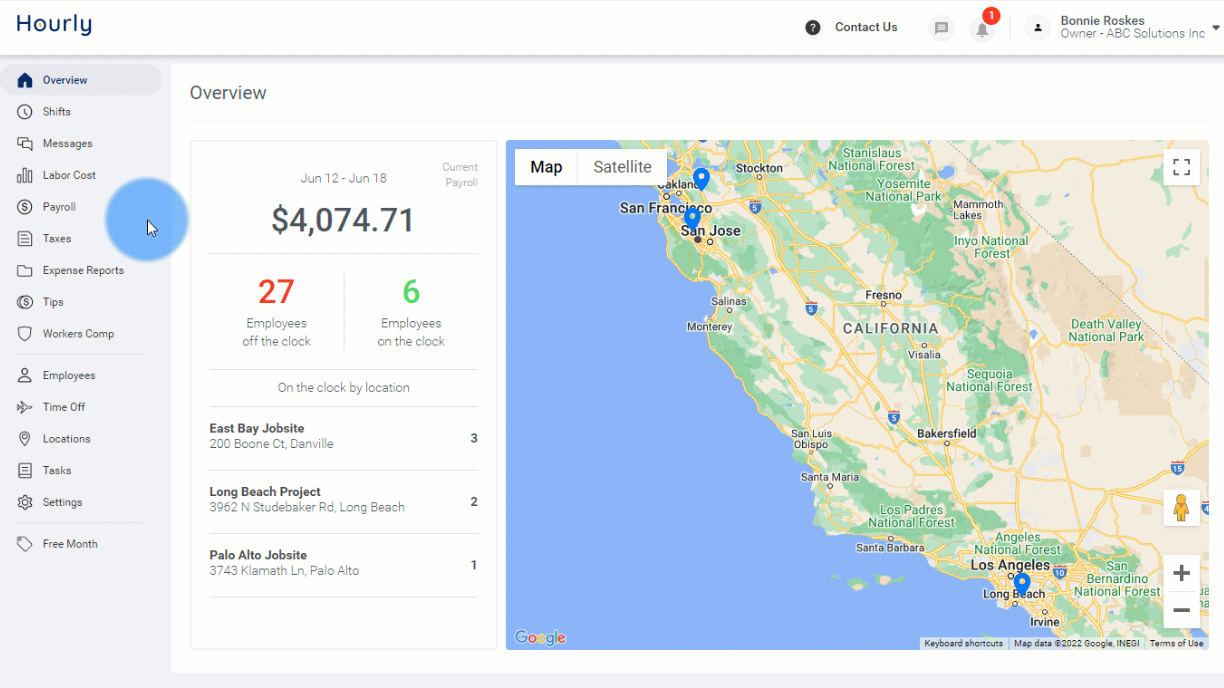Click the 27 employees off the clock
Screen dimensions: 1224x688
coord(276,292)
